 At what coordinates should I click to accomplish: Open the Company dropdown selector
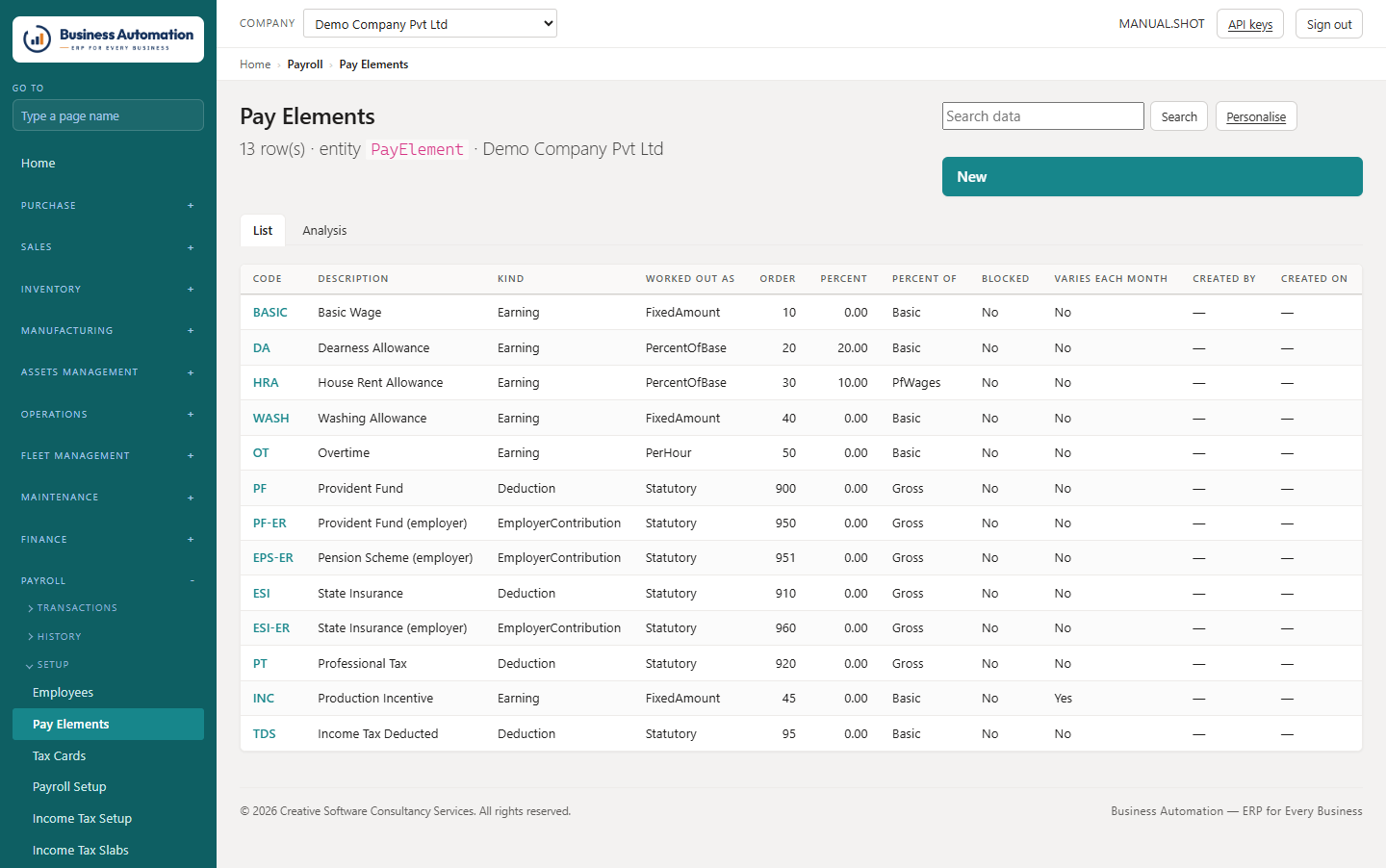(x=430, y=23)
